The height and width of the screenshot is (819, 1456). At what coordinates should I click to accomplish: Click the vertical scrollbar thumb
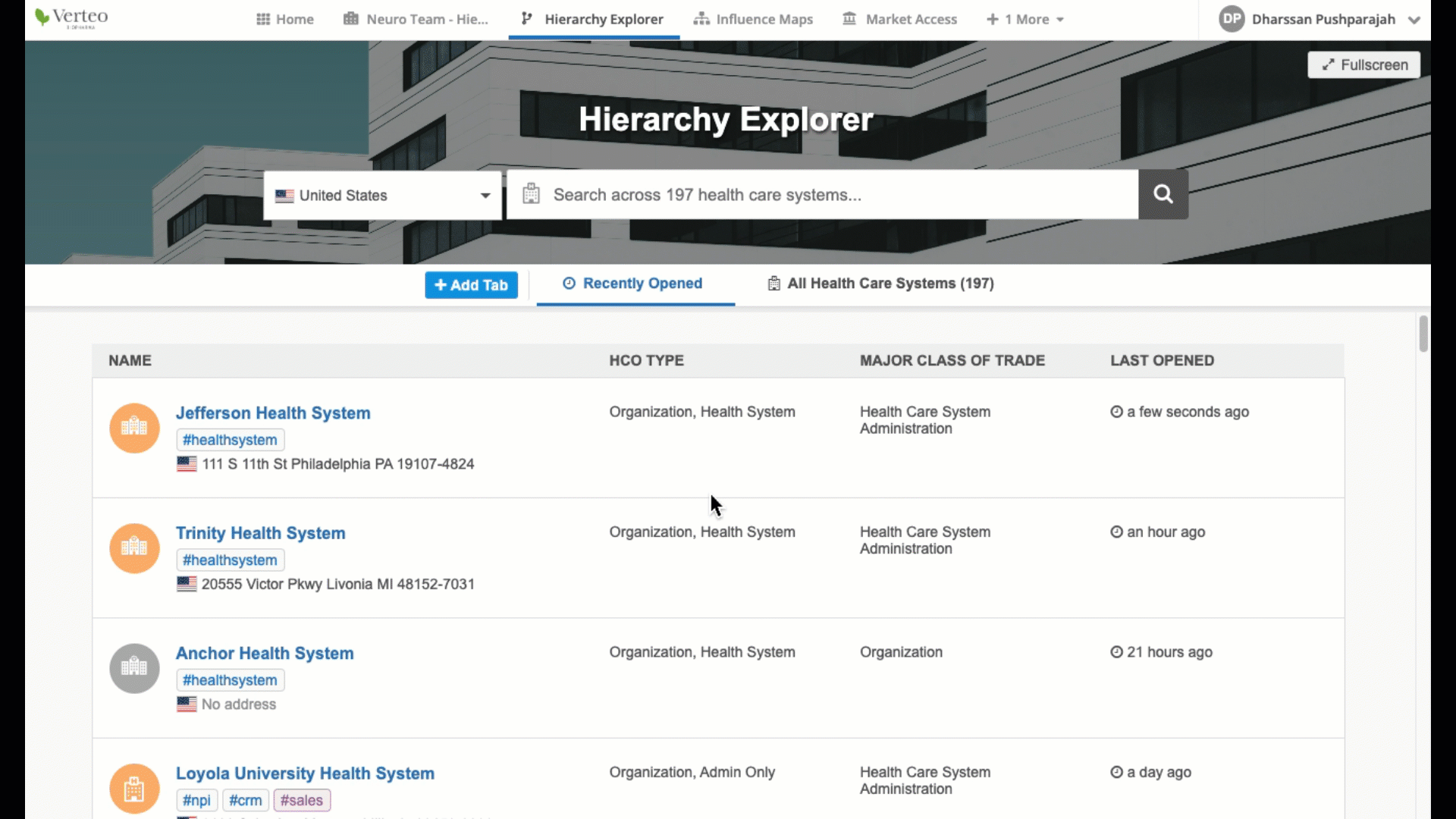pos(1423,334)
